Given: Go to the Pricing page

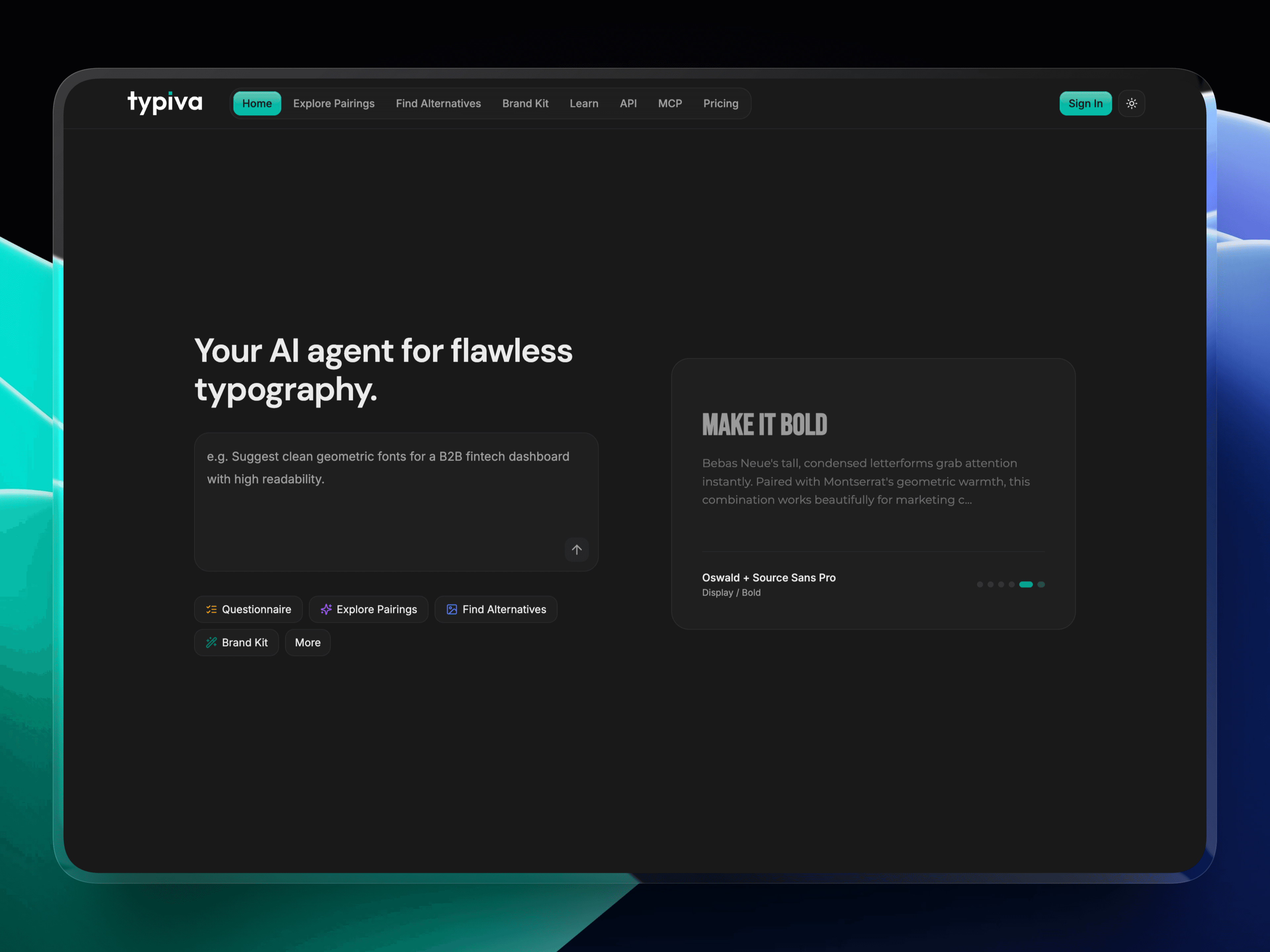Looking at the screenshot, I should [x=721, y=103].
